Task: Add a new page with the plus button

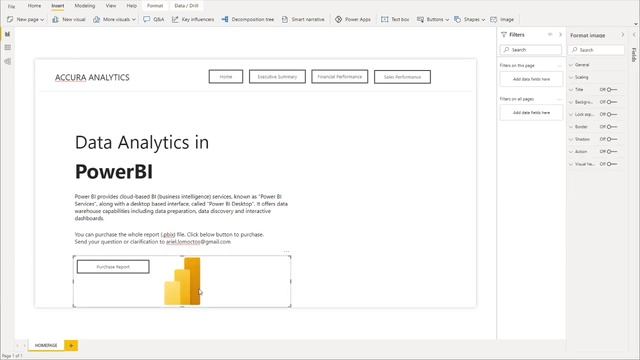Action: (71, 345)
